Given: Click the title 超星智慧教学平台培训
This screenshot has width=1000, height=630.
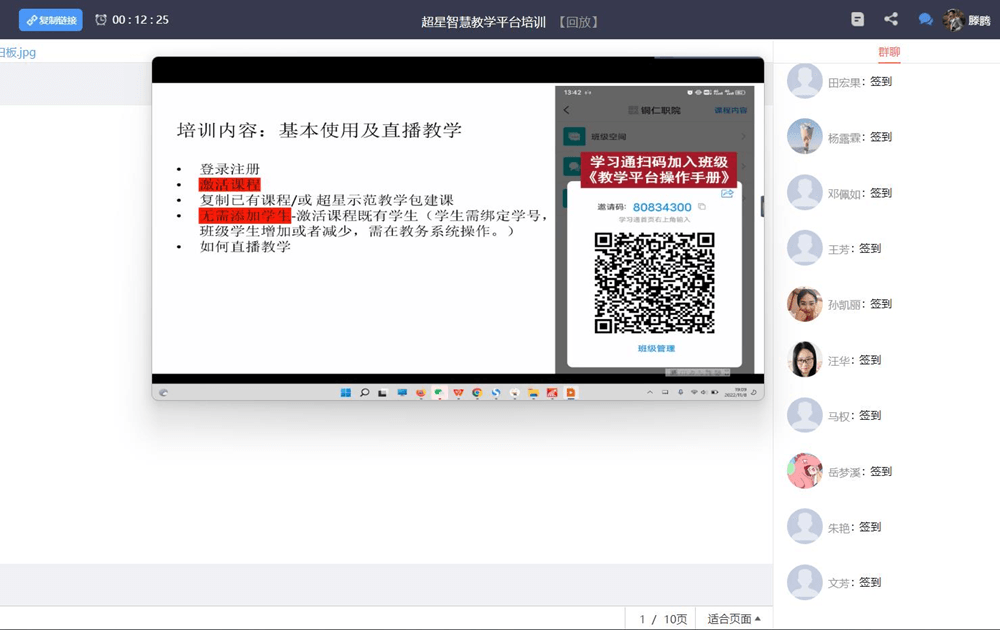Looking at the screenshot, I should click(483, 22).
